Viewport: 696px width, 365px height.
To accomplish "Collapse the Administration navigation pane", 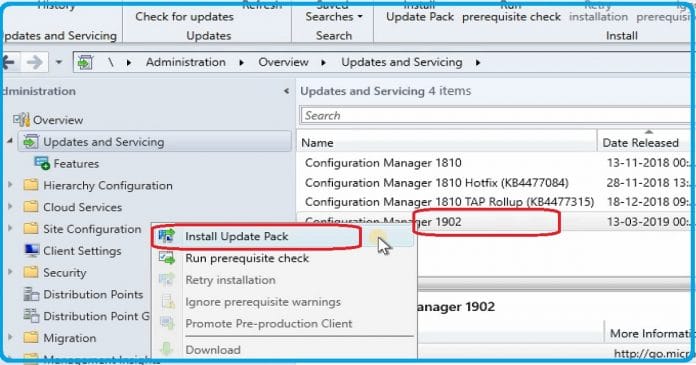I will click(x=286, y=91).
